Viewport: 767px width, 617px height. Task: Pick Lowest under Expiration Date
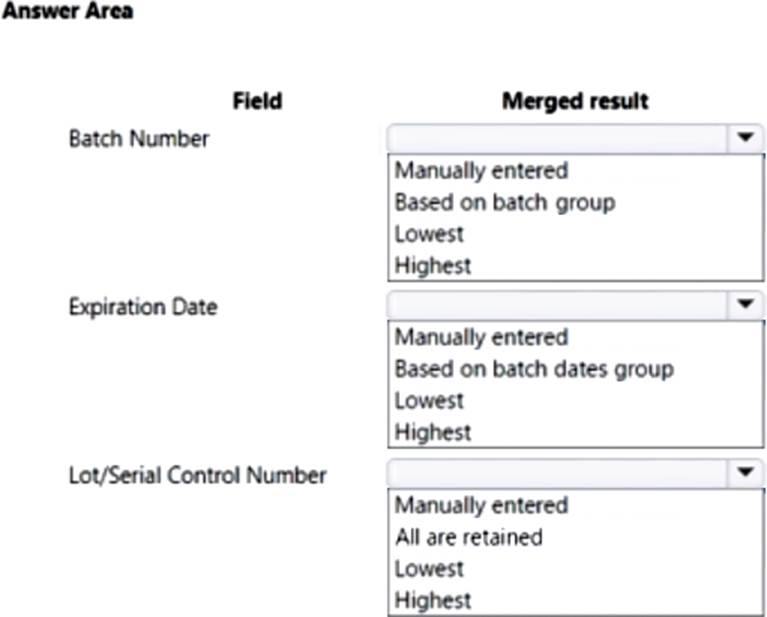429,401
